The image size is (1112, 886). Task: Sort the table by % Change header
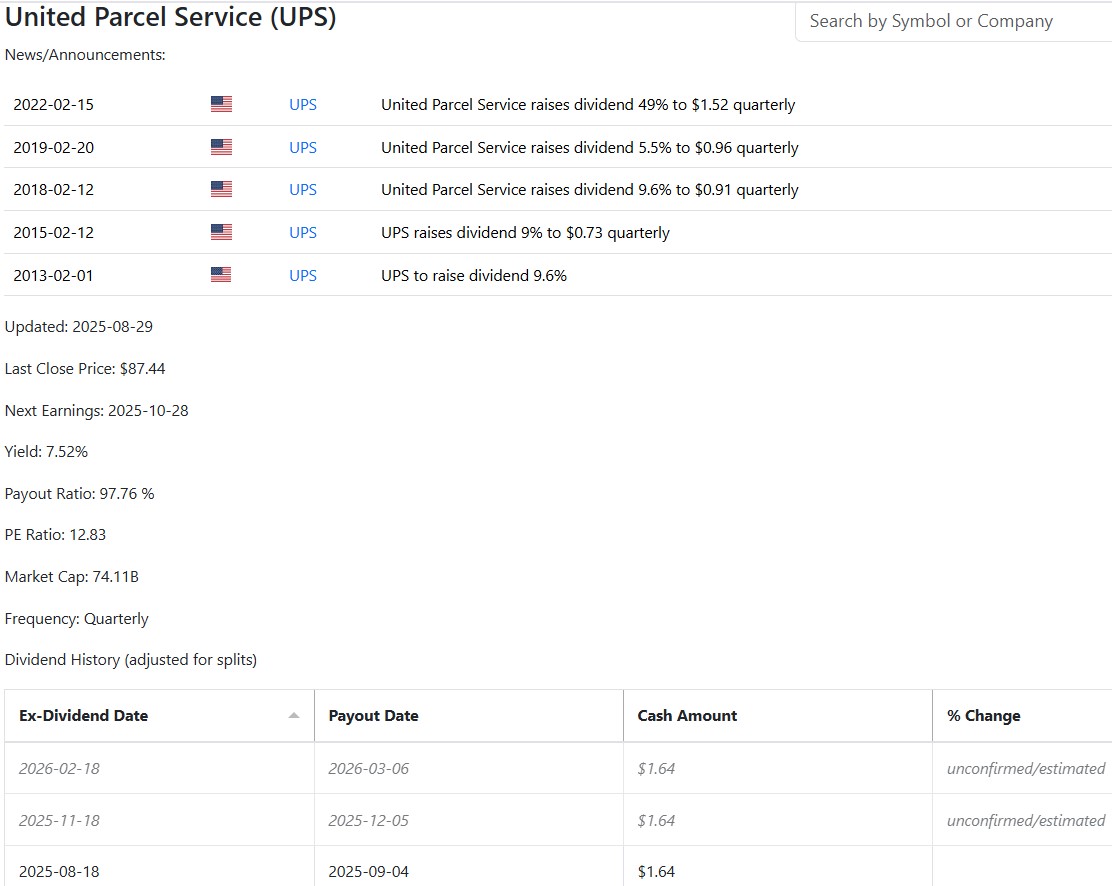tap(1023, 716)
